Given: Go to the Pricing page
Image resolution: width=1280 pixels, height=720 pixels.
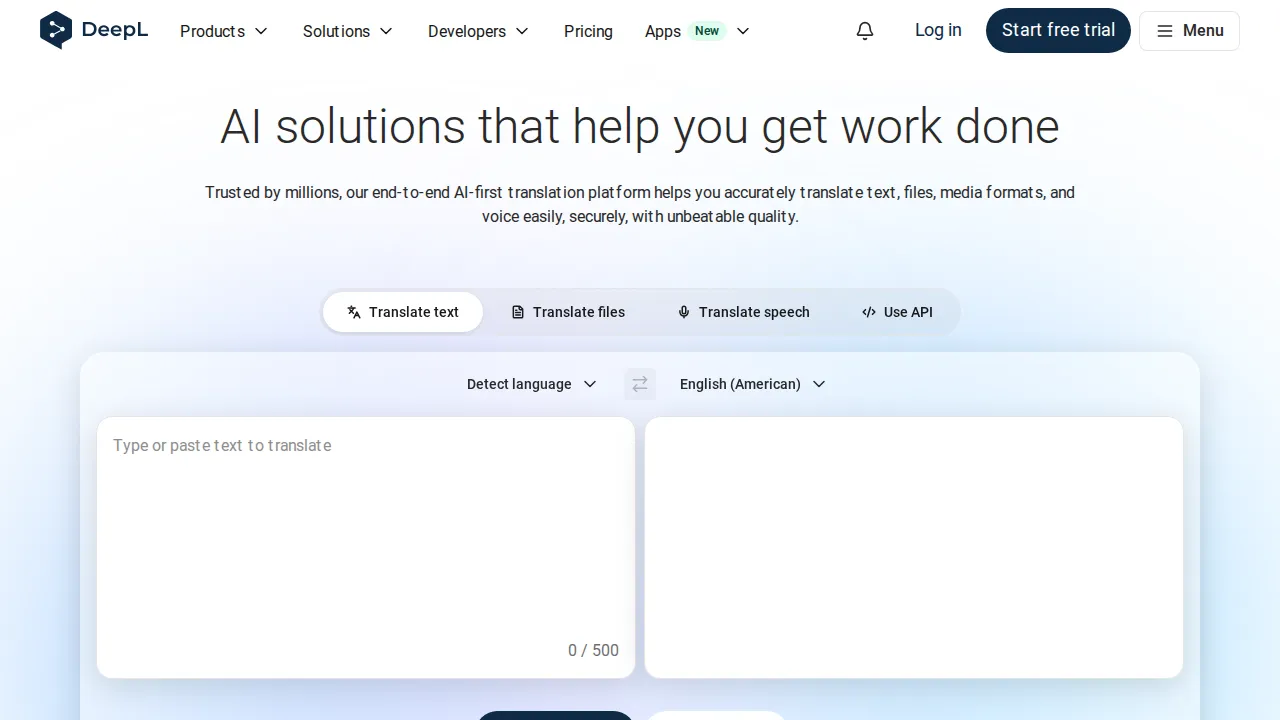Looking at the screenshot, I should [588, 31].
